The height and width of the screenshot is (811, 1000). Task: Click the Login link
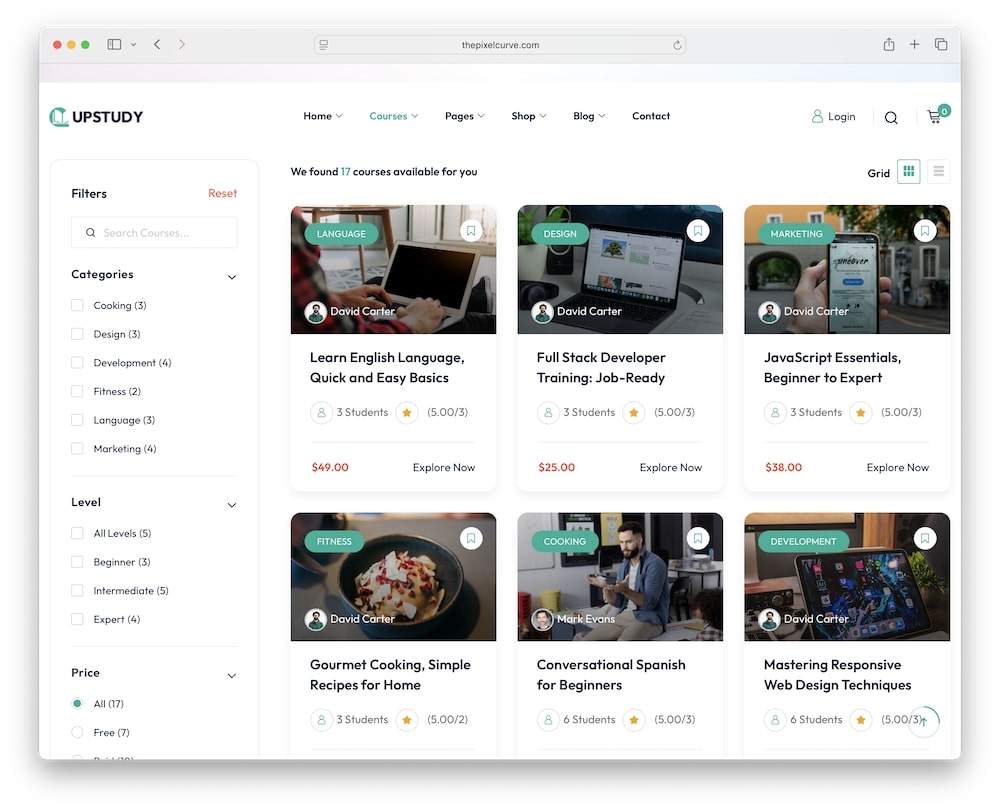(833, 117)
